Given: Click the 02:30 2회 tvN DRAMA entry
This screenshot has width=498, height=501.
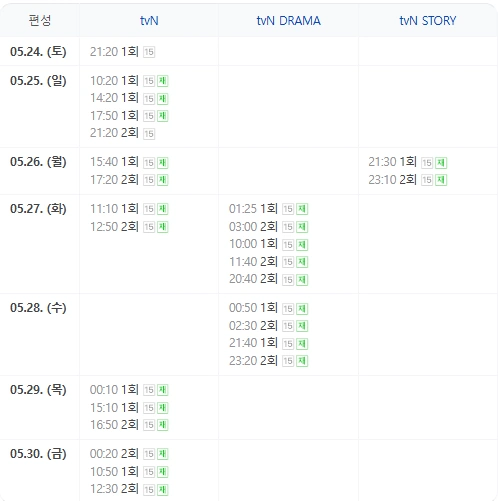Looking at the screenshot, I should click(x=253, y=326).
